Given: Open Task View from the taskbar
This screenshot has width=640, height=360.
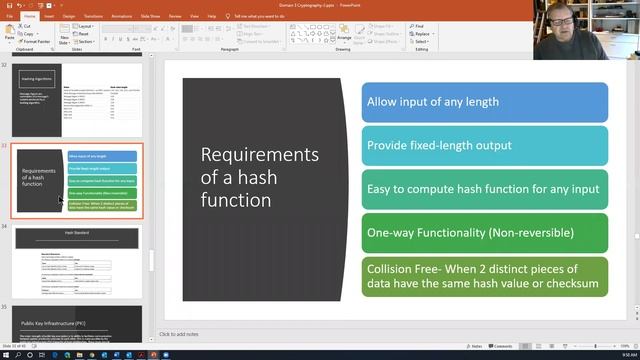Looking at the screenshot, I should (42, 355).
